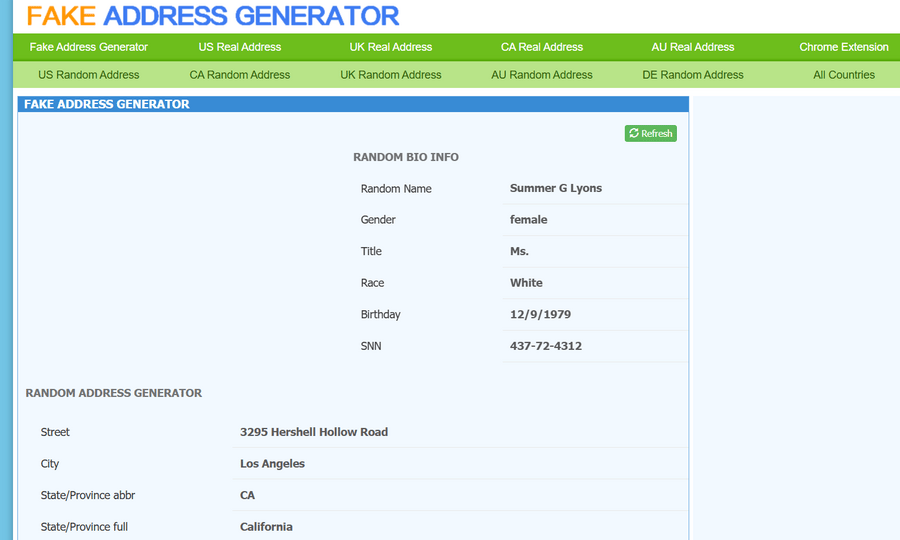Open CA Random Address link
The height and width of the screenshot is (540, 900).
point(240,75)
